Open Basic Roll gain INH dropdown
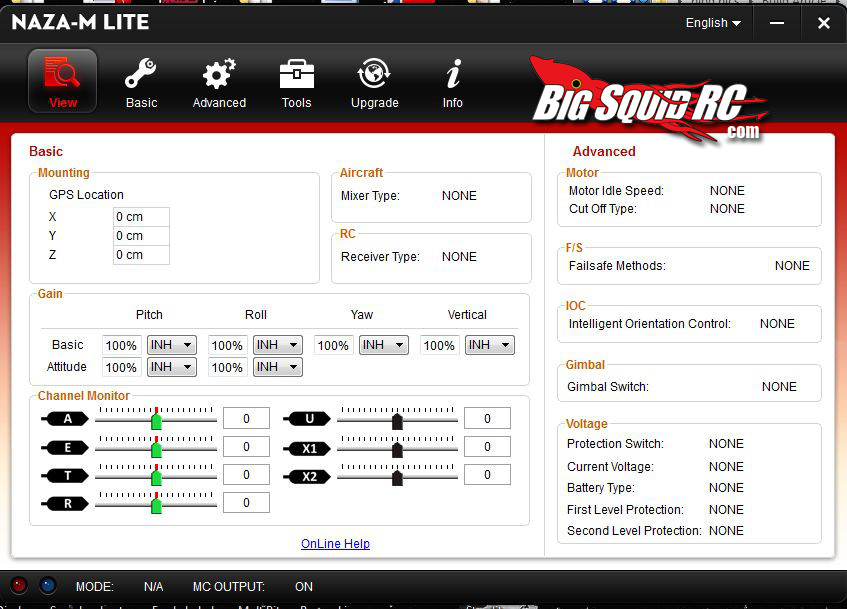Image resolution: width=847 pixels, height=609 pixels. click(278, 345)
